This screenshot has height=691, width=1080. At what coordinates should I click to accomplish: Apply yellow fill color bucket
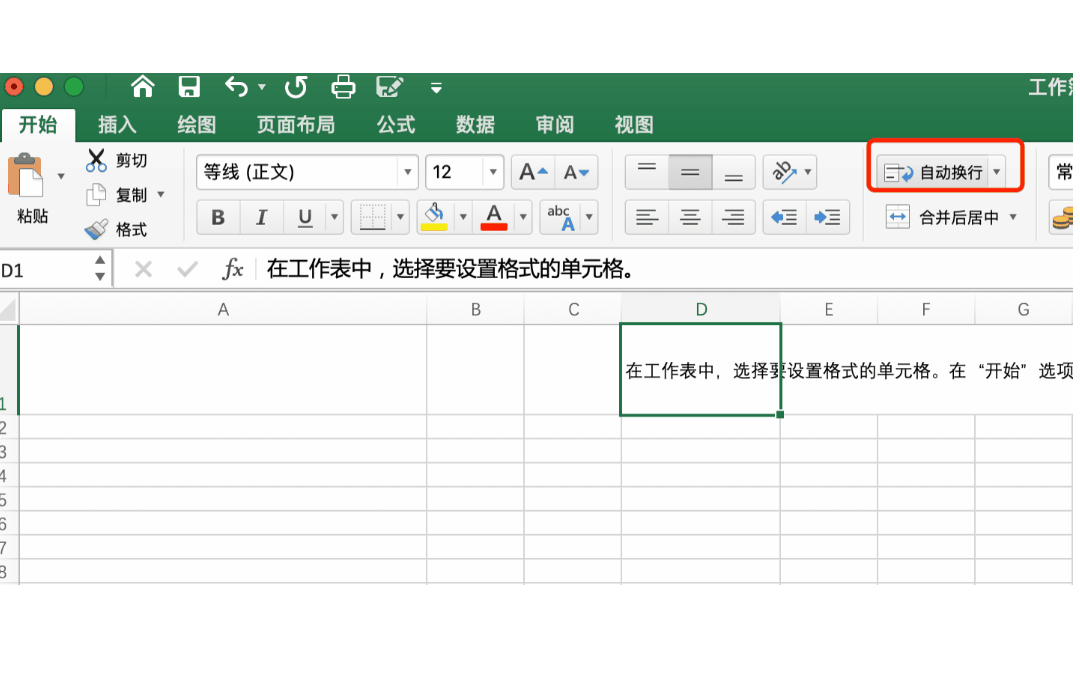434,217
